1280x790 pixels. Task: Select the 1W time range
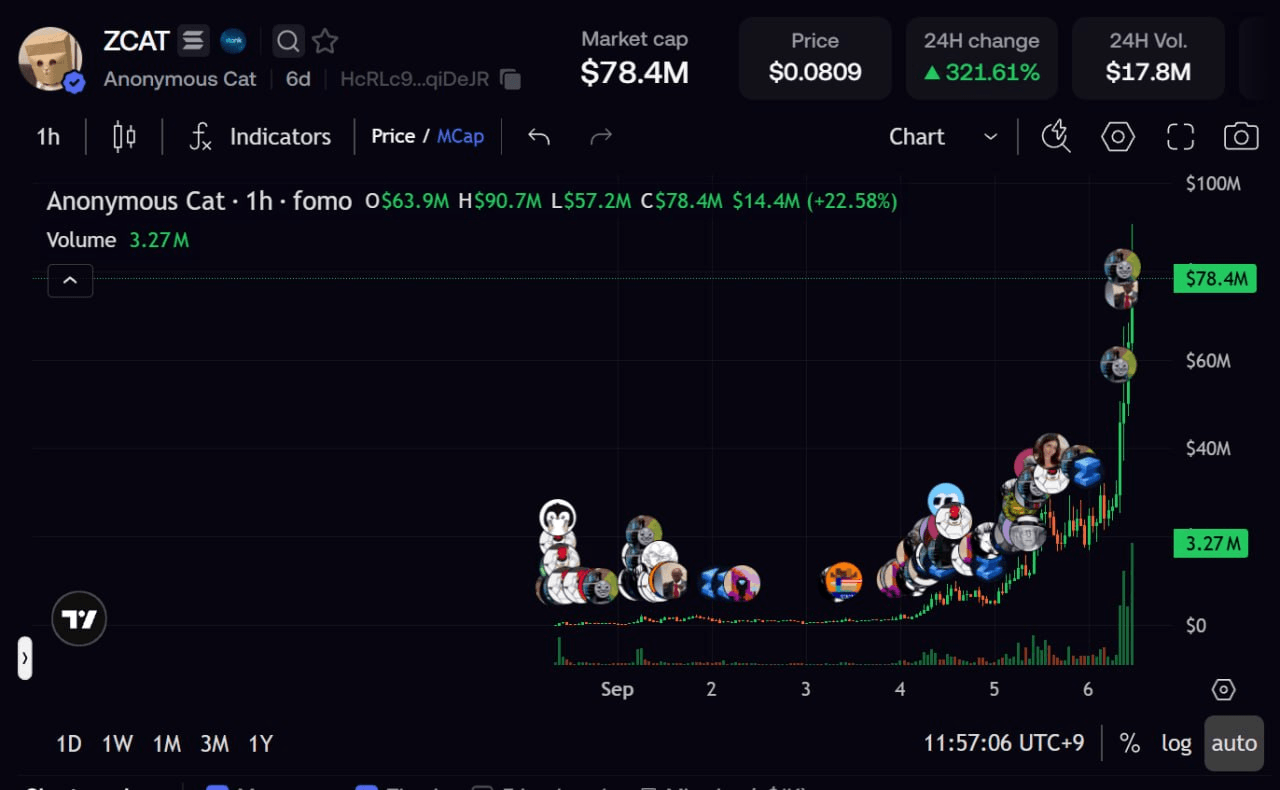click(x=117, y=743)
